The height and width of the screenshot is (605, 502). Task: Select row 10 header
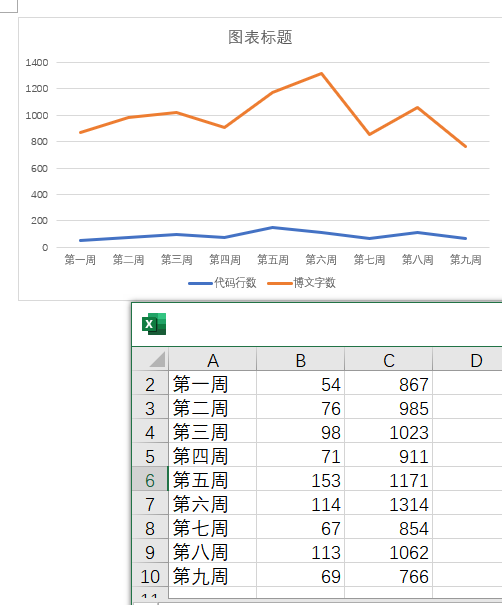click(150, 575)
